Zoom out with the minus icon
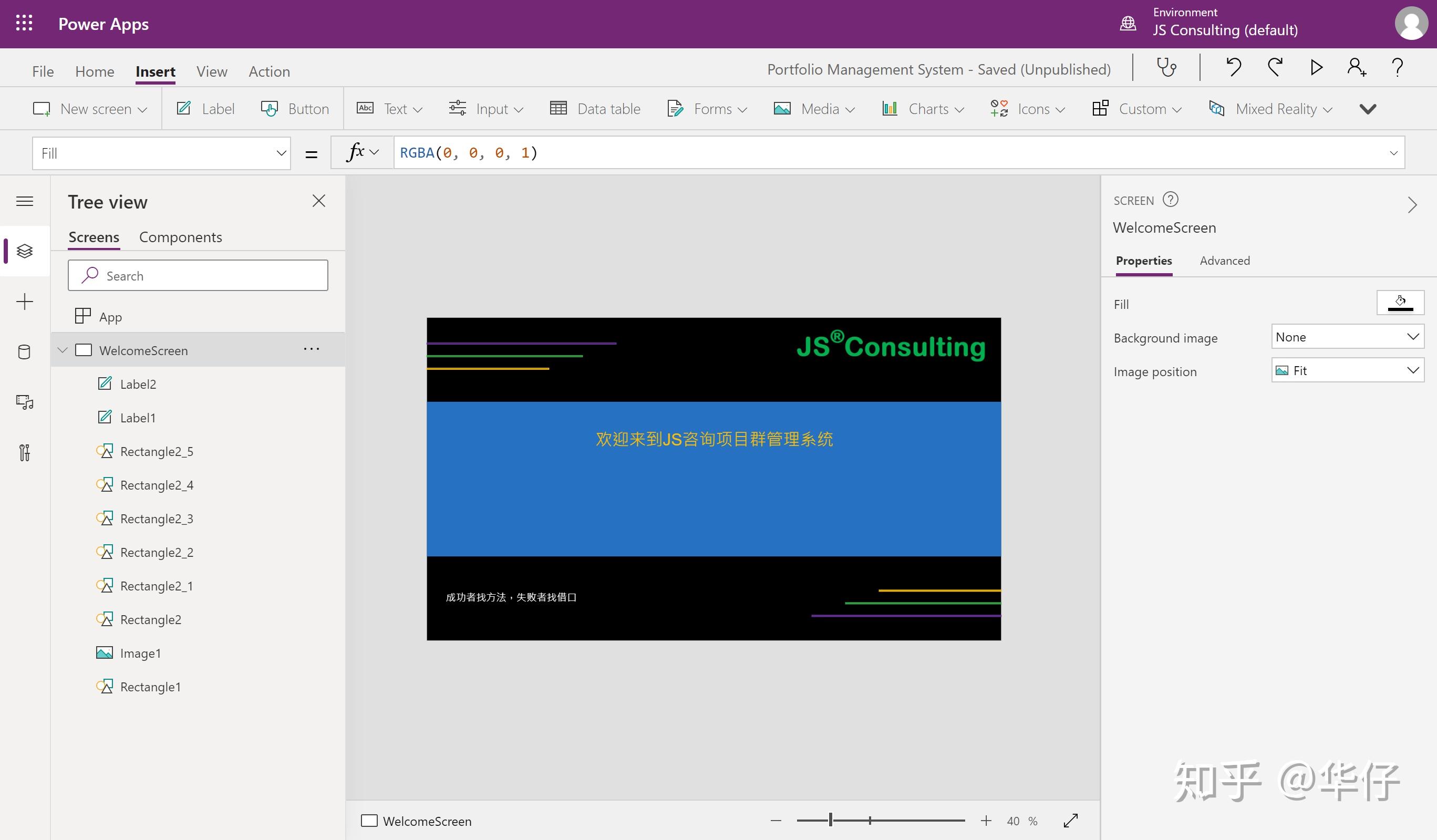Screen dimensions: 1437x840 pyautogui.click(x=776, y=821)
